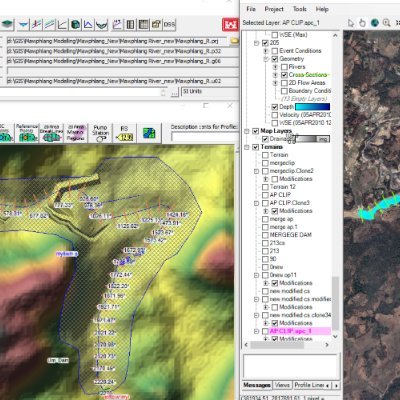This screenshot has height=400, width=400.
Task: Uncheck the Cross-Sections layer checkbox
Action: tap(284, 75)
